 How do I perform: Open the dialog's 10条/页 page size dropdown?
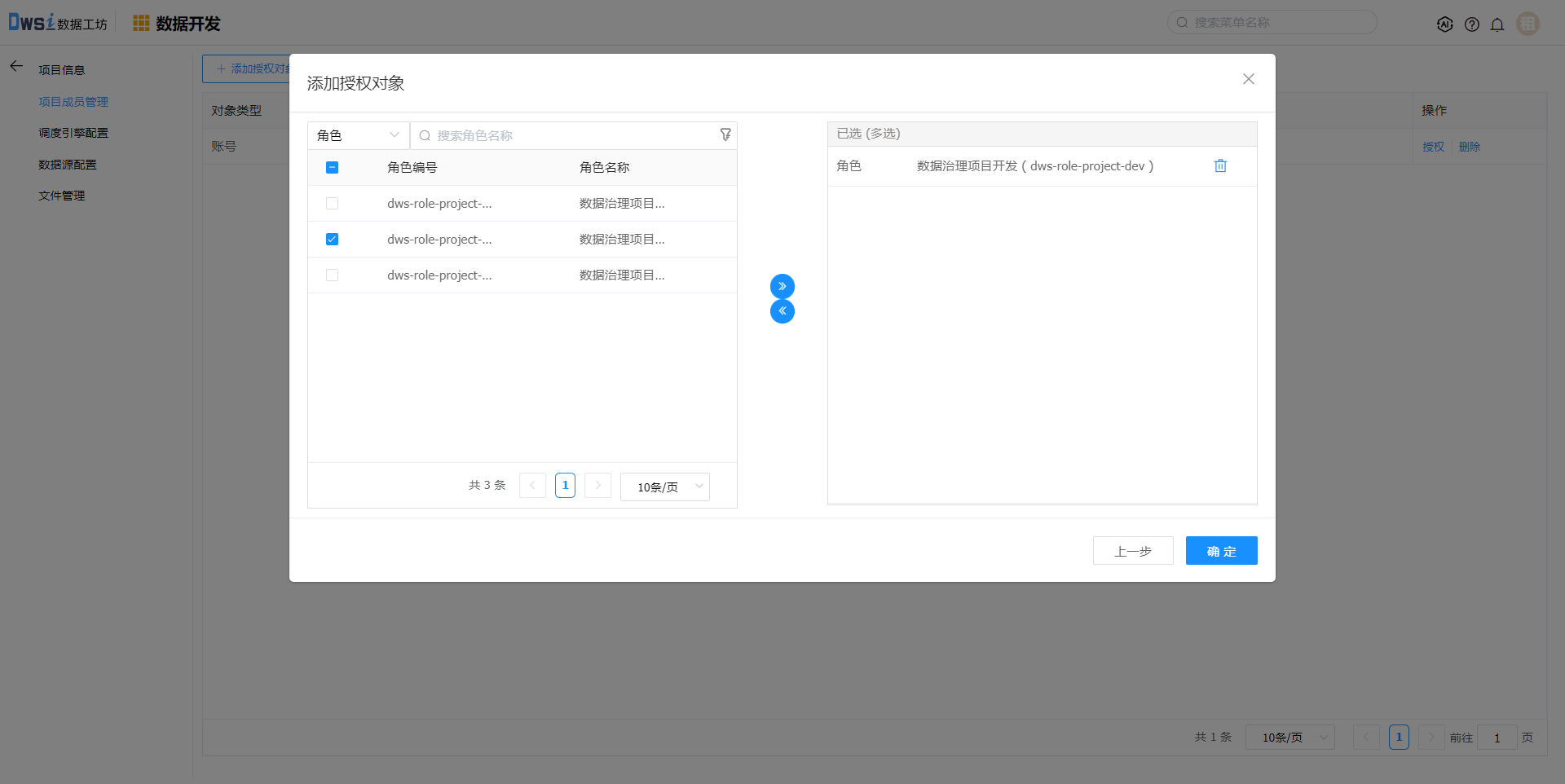pos(664,487)
